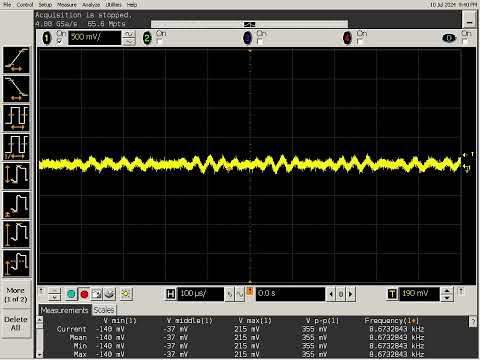The width and height of the screenshot is (480, 360).
Task: Stop acquisition with the red Stop button
Action: [x=84, y=294]
